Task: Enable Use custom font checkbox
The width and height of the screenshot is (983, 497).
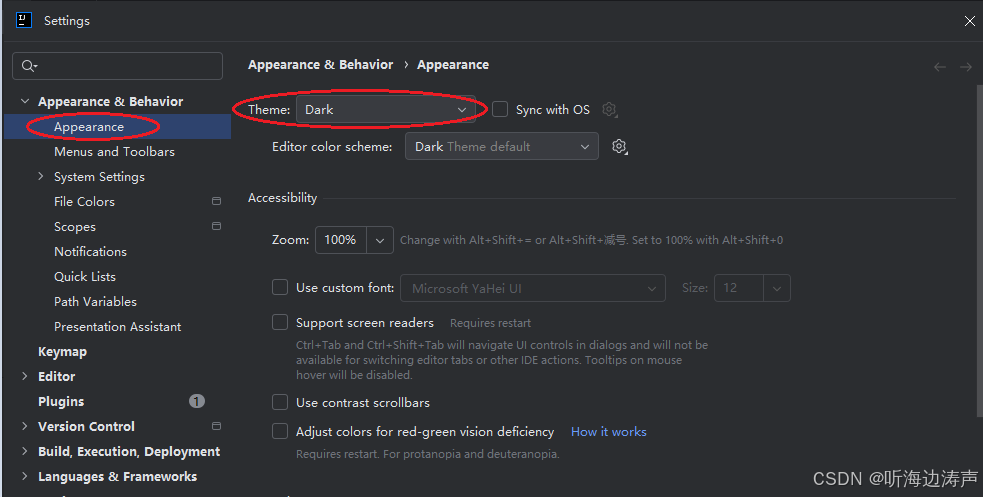Action: click(280, 288)
